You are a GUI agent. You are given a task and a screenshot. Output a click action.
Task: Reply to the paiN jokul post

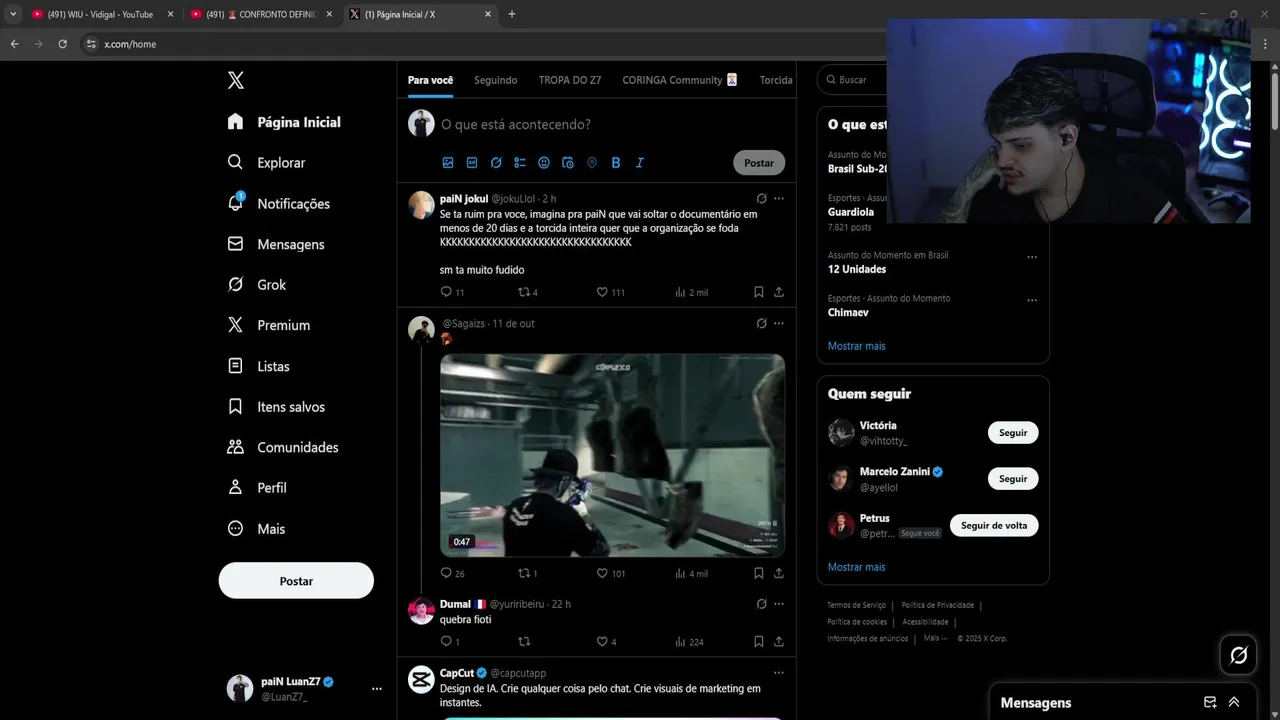(x=452, y=292)
